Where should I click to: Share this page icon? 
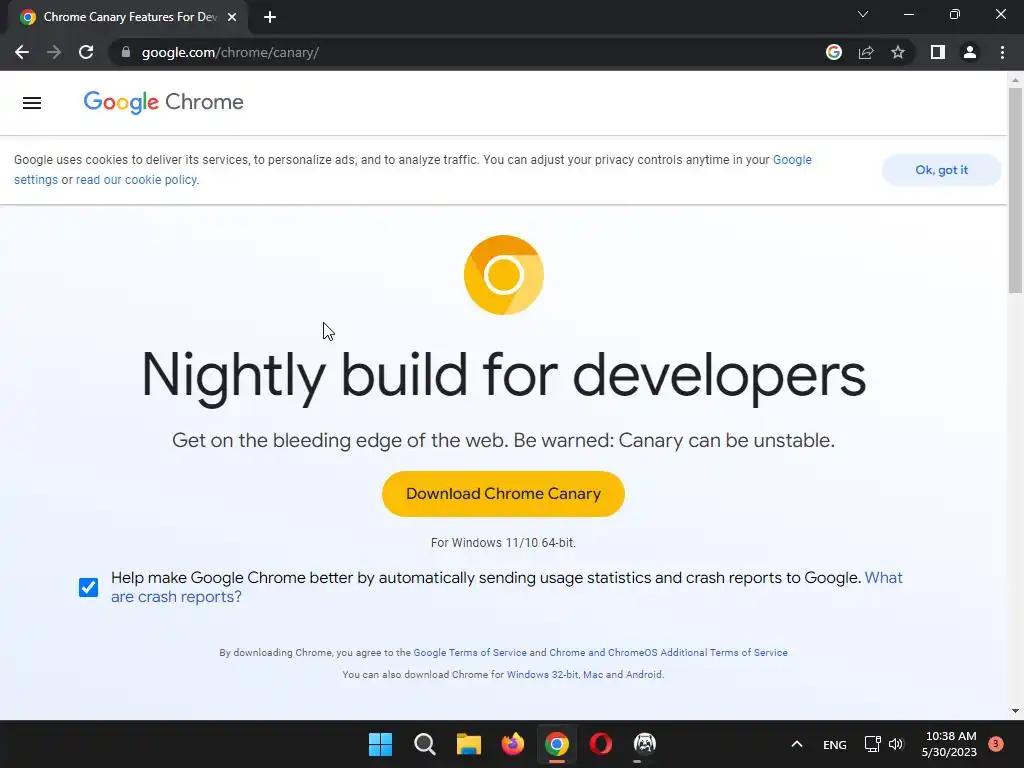click(x=866, y=52)
